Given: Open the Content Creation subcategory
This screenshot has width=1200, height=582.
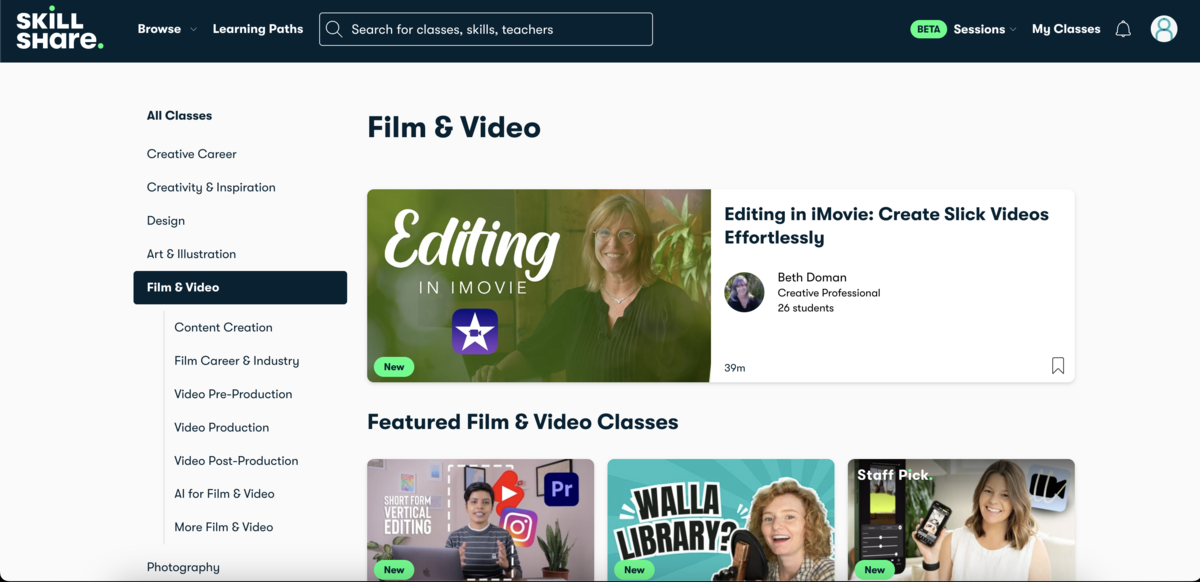Looking at the screenshot, I should 223,327.
